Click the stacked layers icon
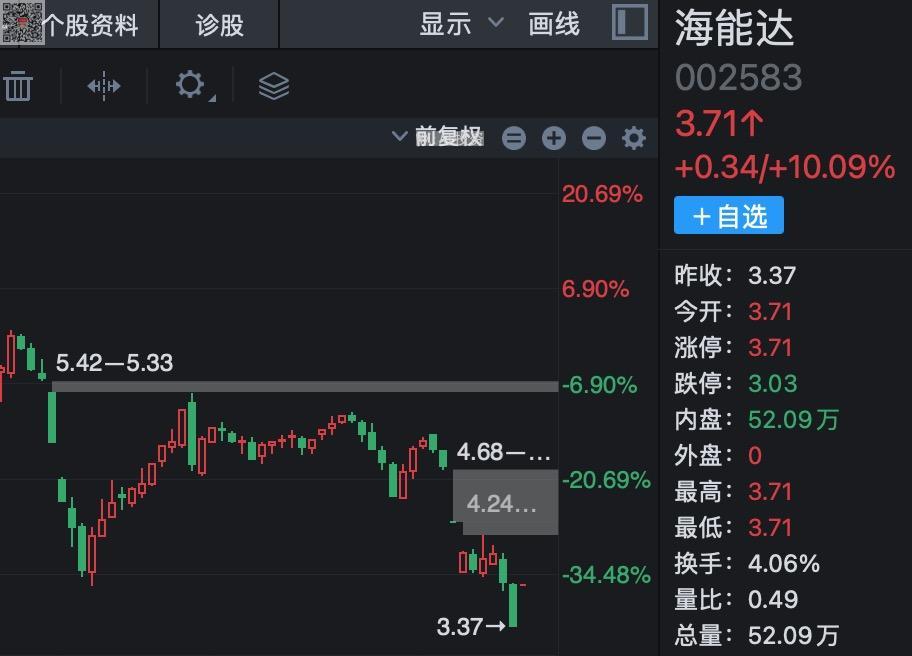 (x=273, y=86)
